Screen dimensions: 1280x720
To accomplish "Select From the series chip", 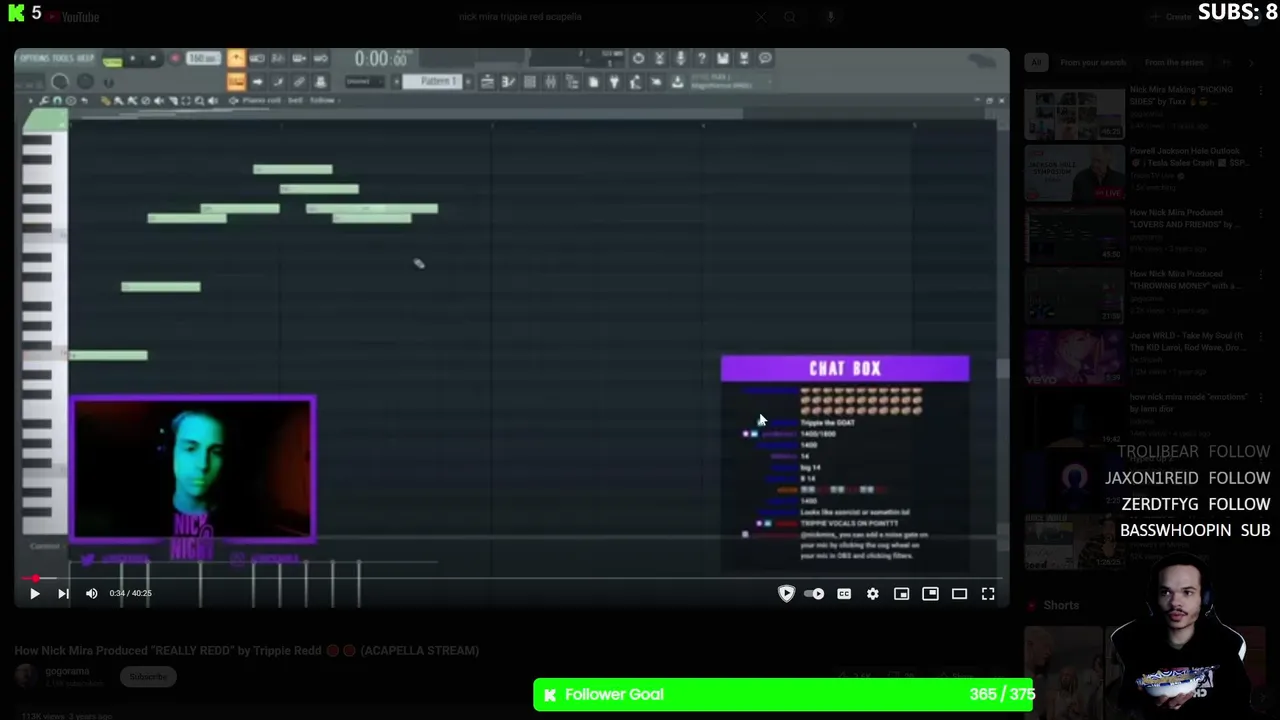I will click(1174, 63).
